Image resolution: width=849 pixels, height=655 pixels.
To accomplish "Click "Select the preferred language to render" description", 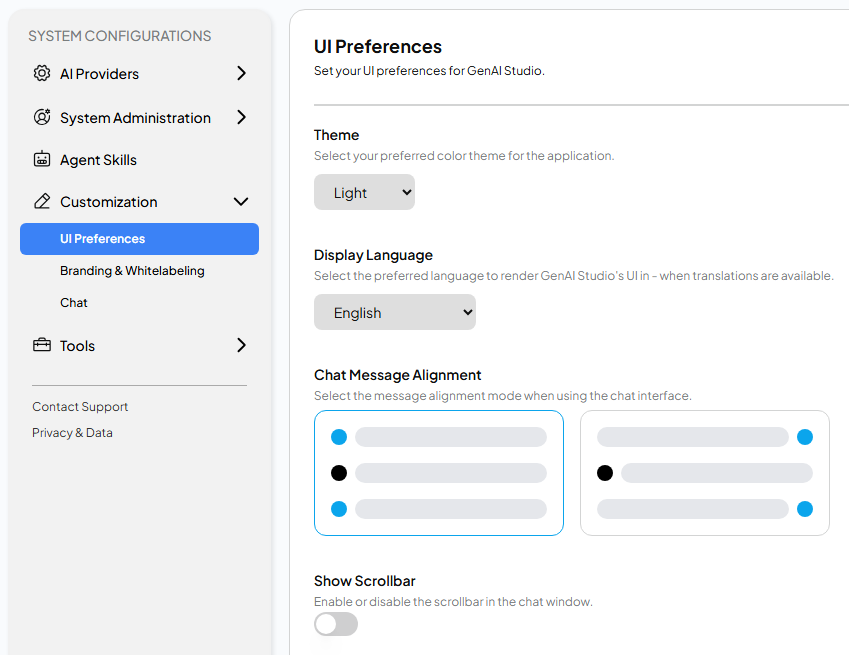I will tap(573, 276).
